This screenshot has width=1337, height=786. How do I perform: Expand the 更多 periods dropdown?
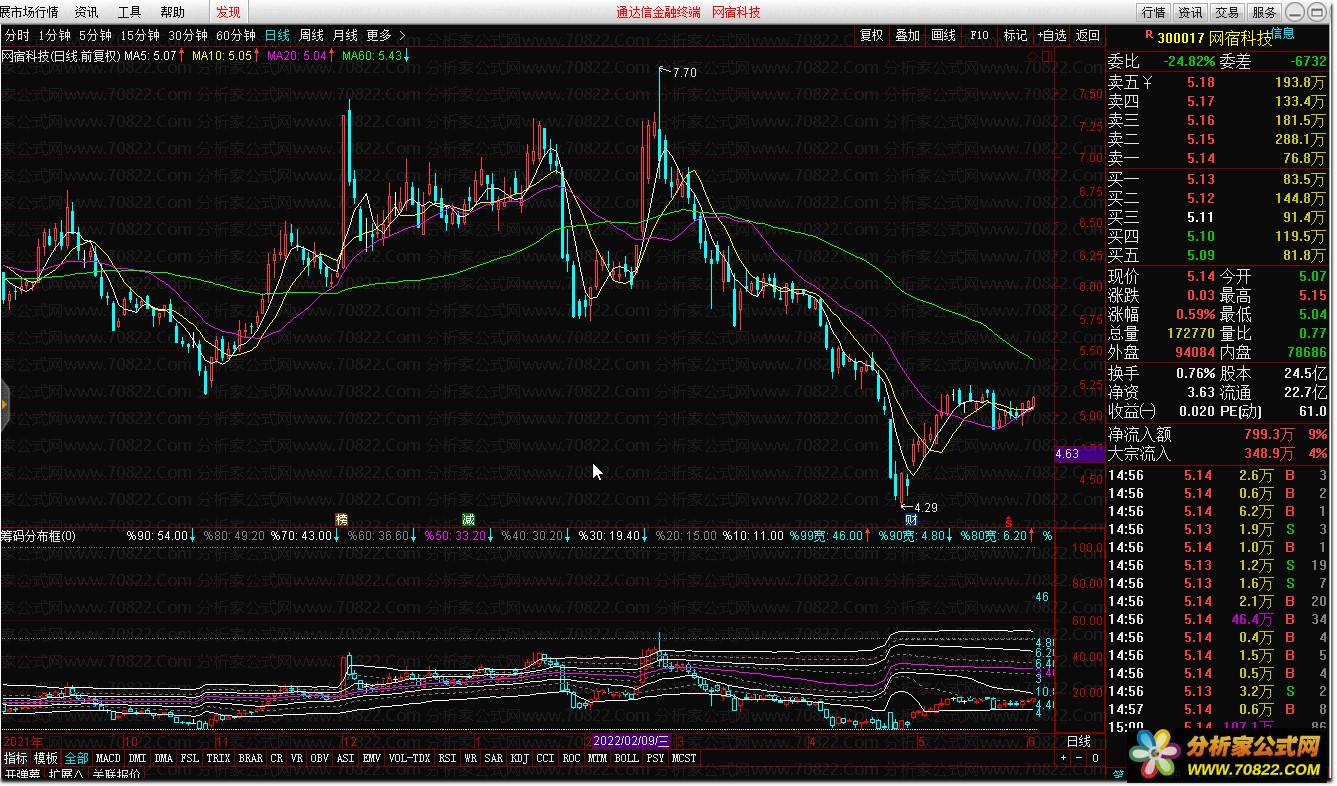coord(385,35)
